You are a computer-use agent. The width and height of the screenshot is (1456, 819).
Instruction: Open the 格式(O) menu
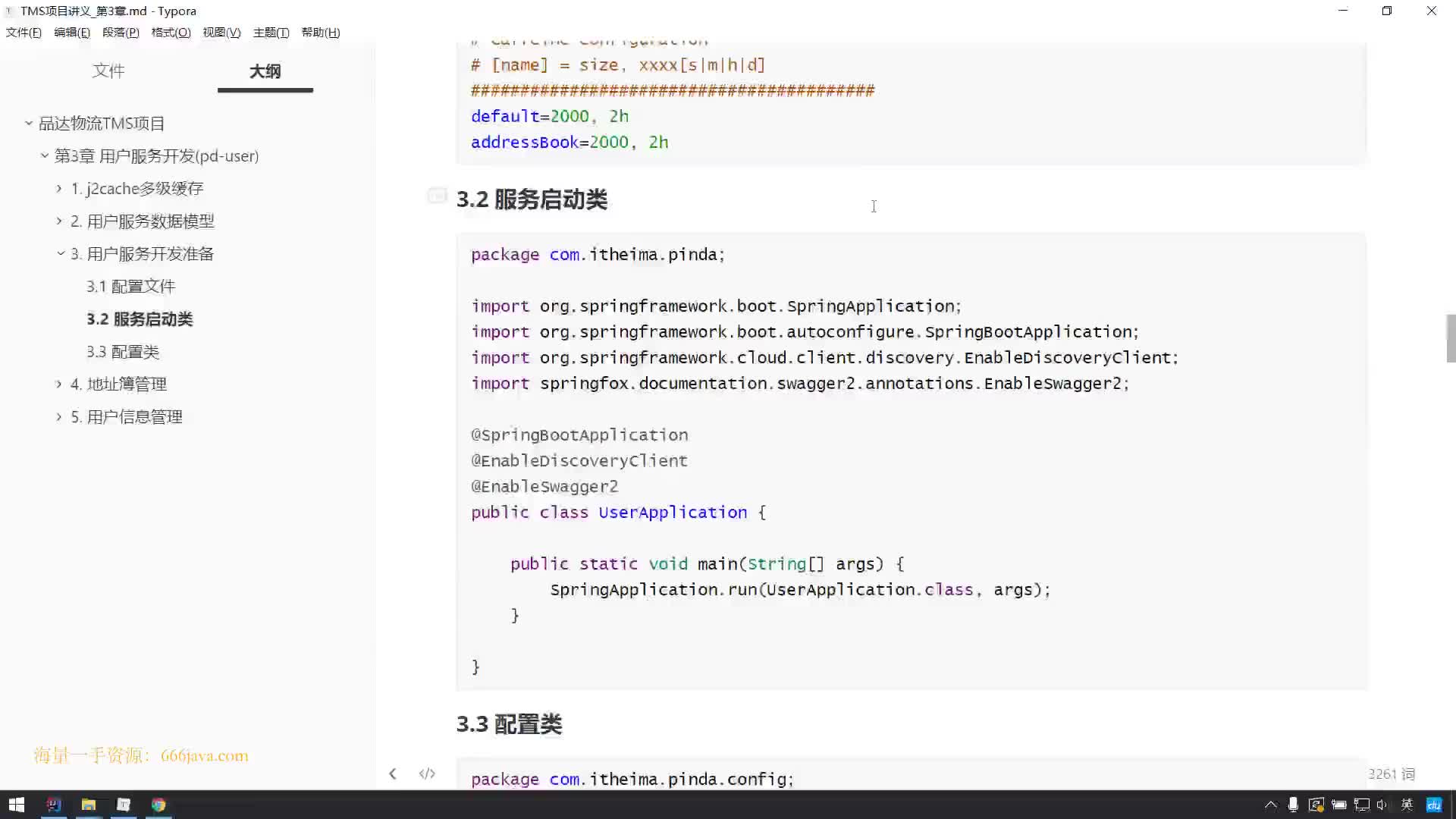171,32
